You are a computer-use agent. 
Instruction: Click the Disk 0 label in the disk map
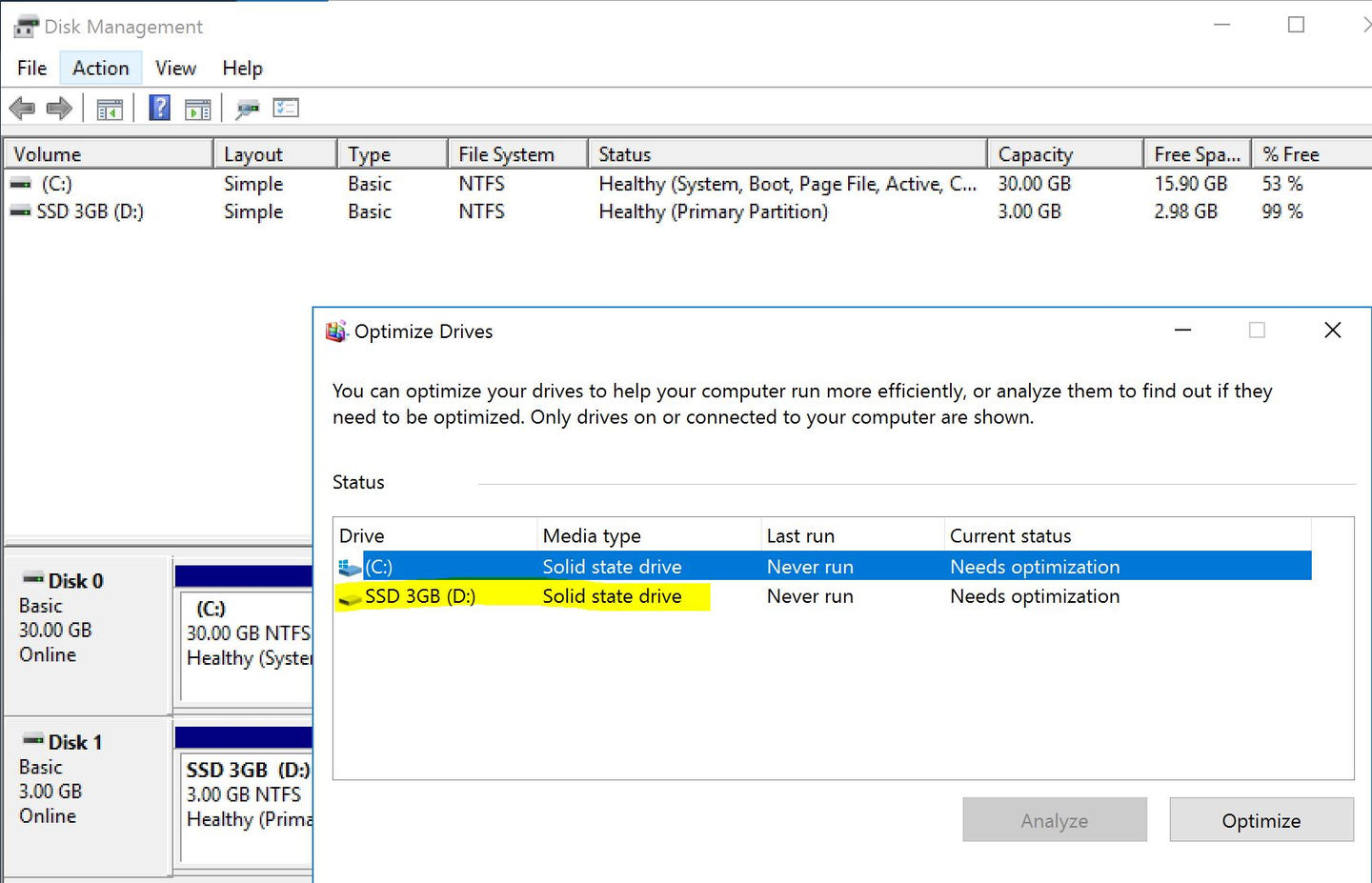pyautogui.click(x=75, y=581)
